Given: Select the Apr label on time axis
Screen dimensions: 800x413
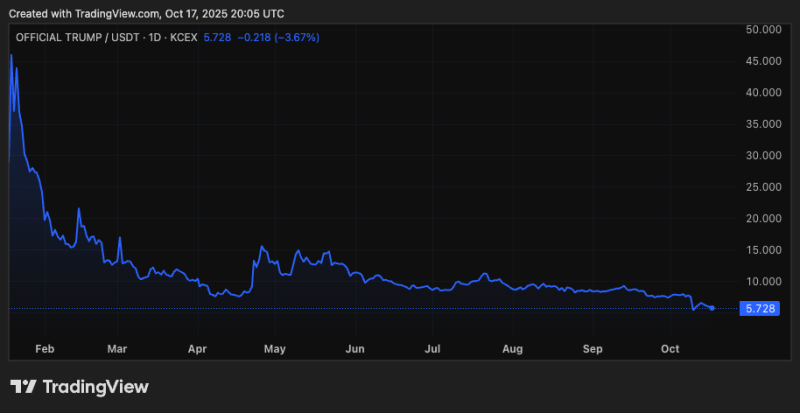Looking at the screenshot, I should pos(196,349).
